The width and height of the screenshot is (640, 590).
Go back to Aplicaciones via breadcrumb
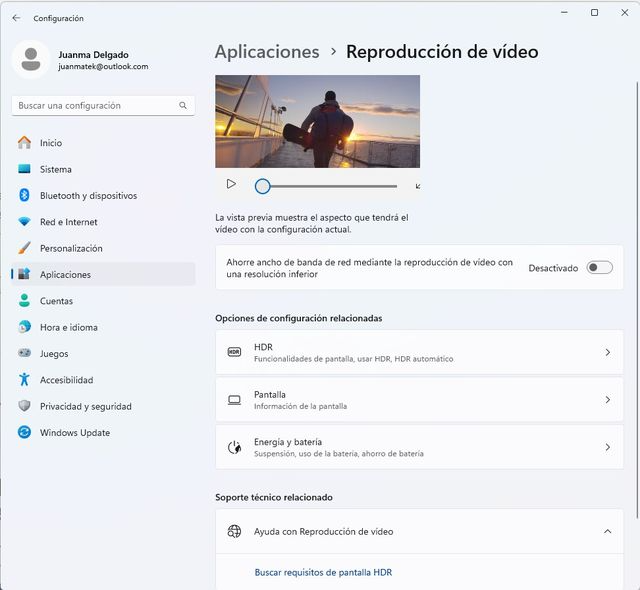coord(267,52)
